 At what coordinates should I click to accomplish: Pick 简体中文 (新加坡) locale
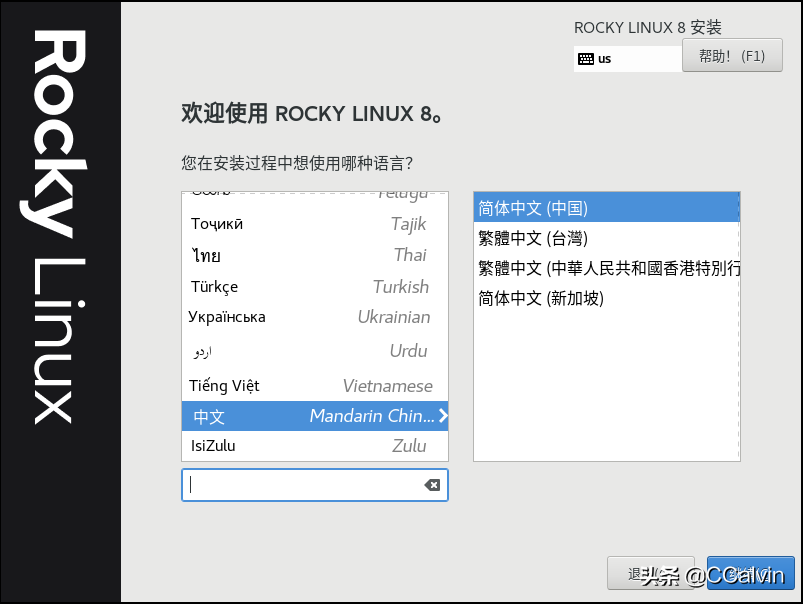tap(605, 298)
